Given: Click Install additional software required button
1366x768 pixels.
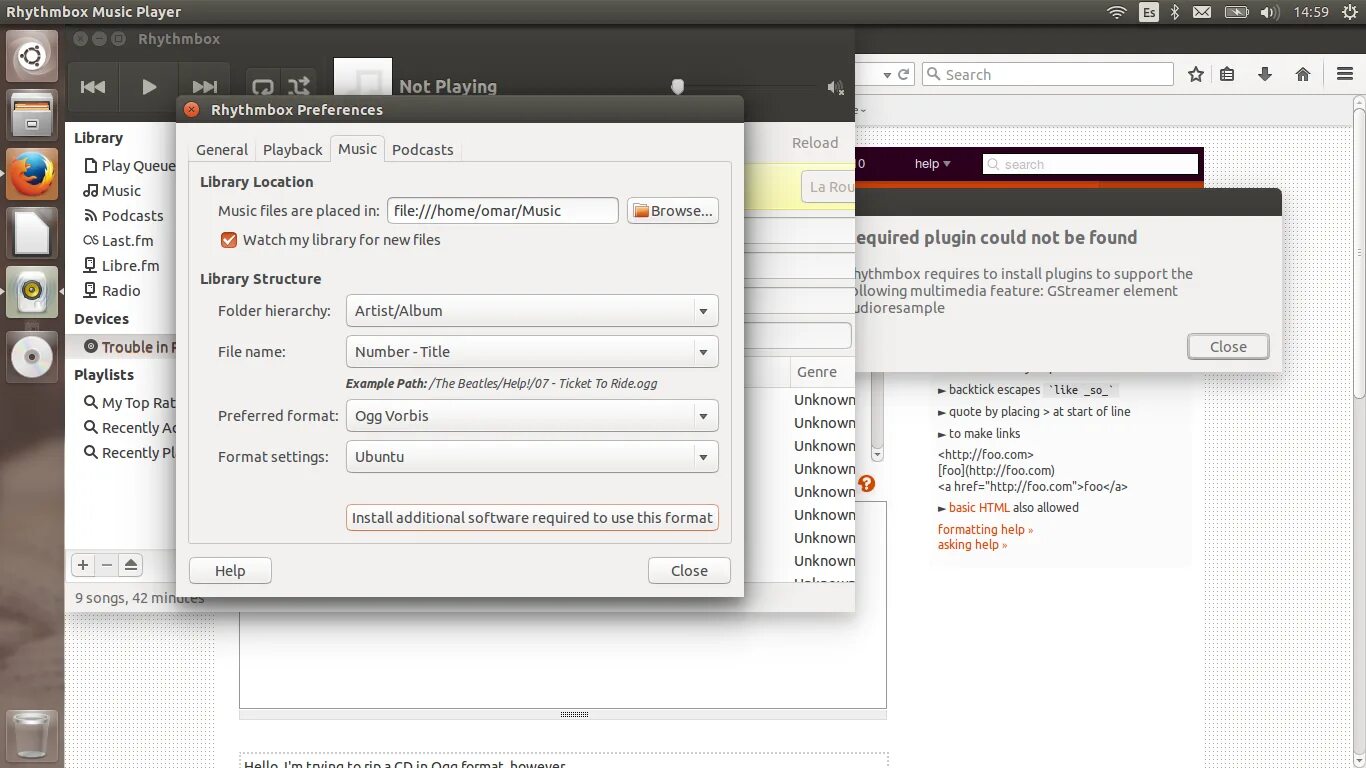Looking at the screenshot, I should (x=532, y=518).
